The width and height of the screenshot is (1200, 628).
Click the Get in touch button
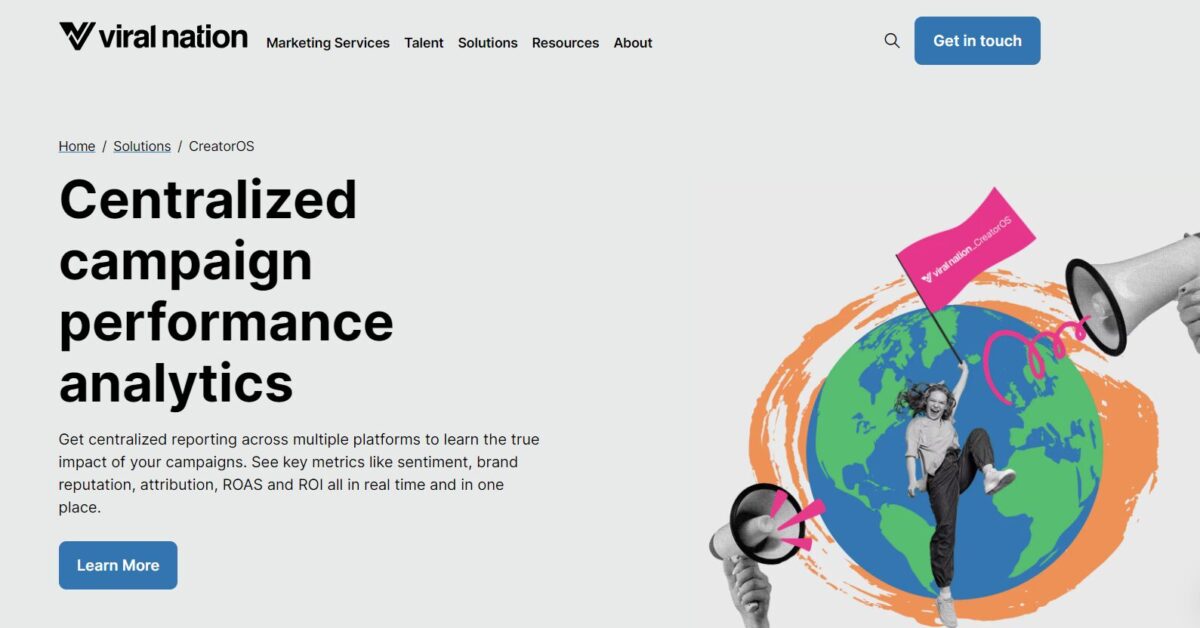coord(977,41)
